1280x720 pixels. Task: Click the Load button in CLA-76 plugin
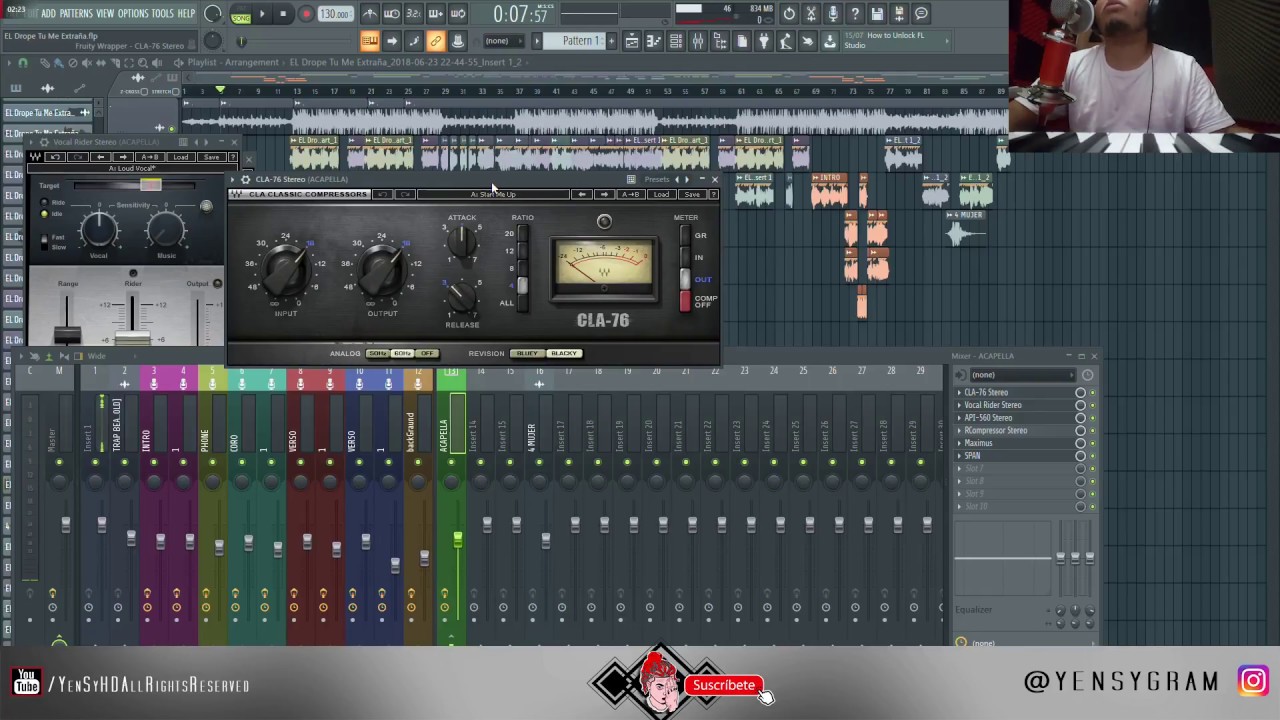click(x=661, y=194)
